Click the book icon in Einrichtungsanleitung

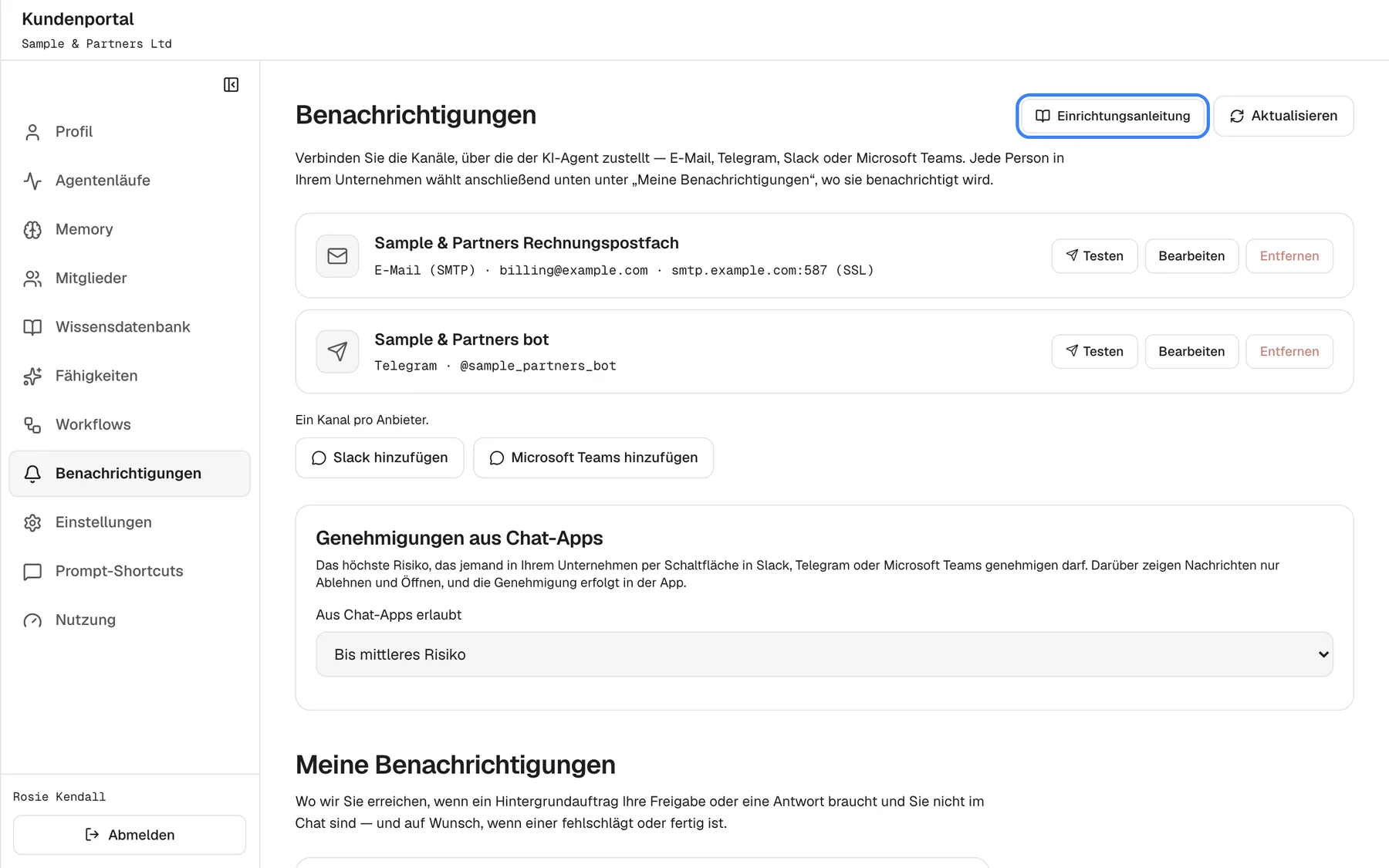point(1043,116)
